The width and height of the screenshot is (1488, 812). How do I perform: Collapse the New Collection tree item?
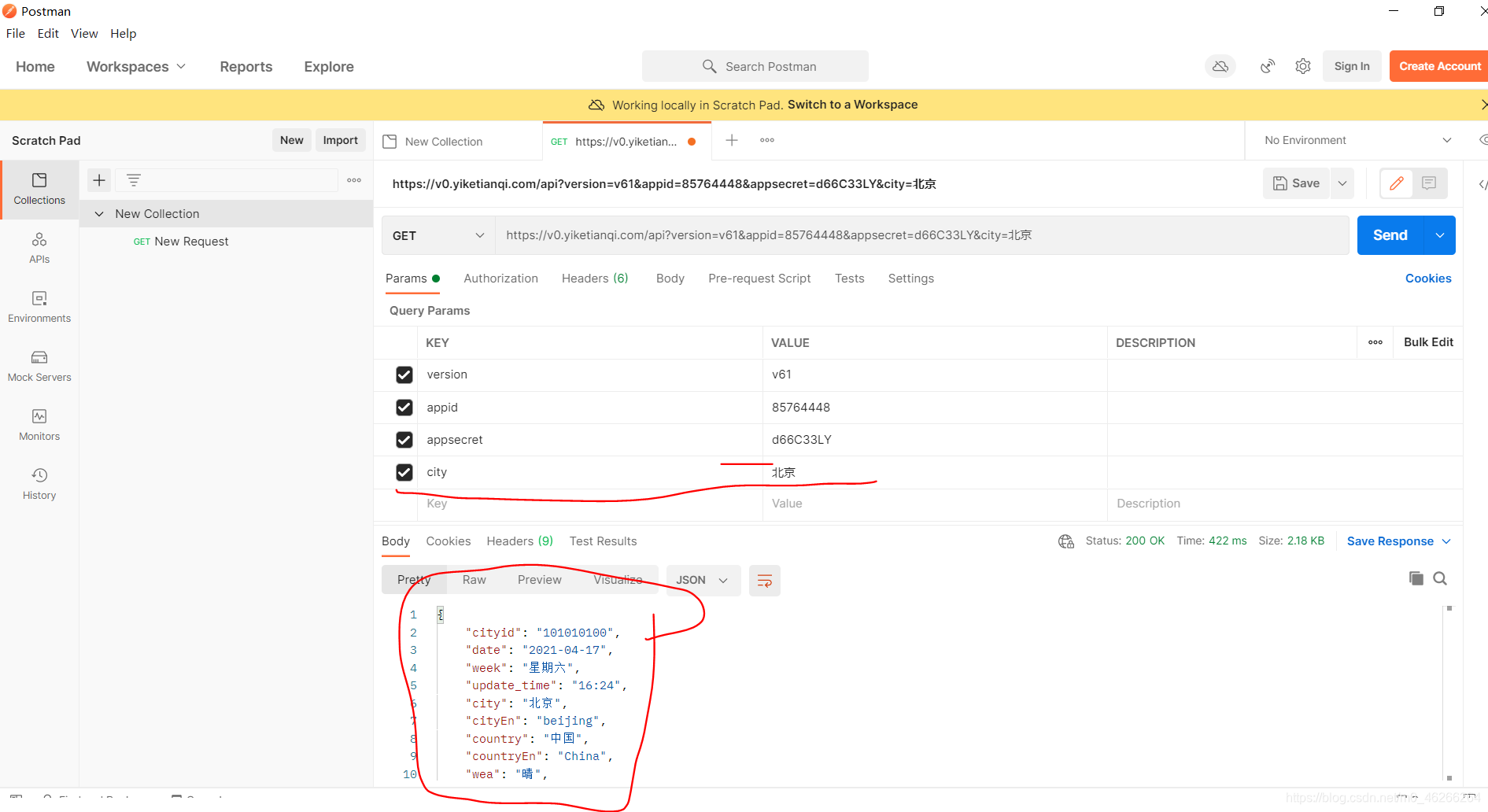99,214
